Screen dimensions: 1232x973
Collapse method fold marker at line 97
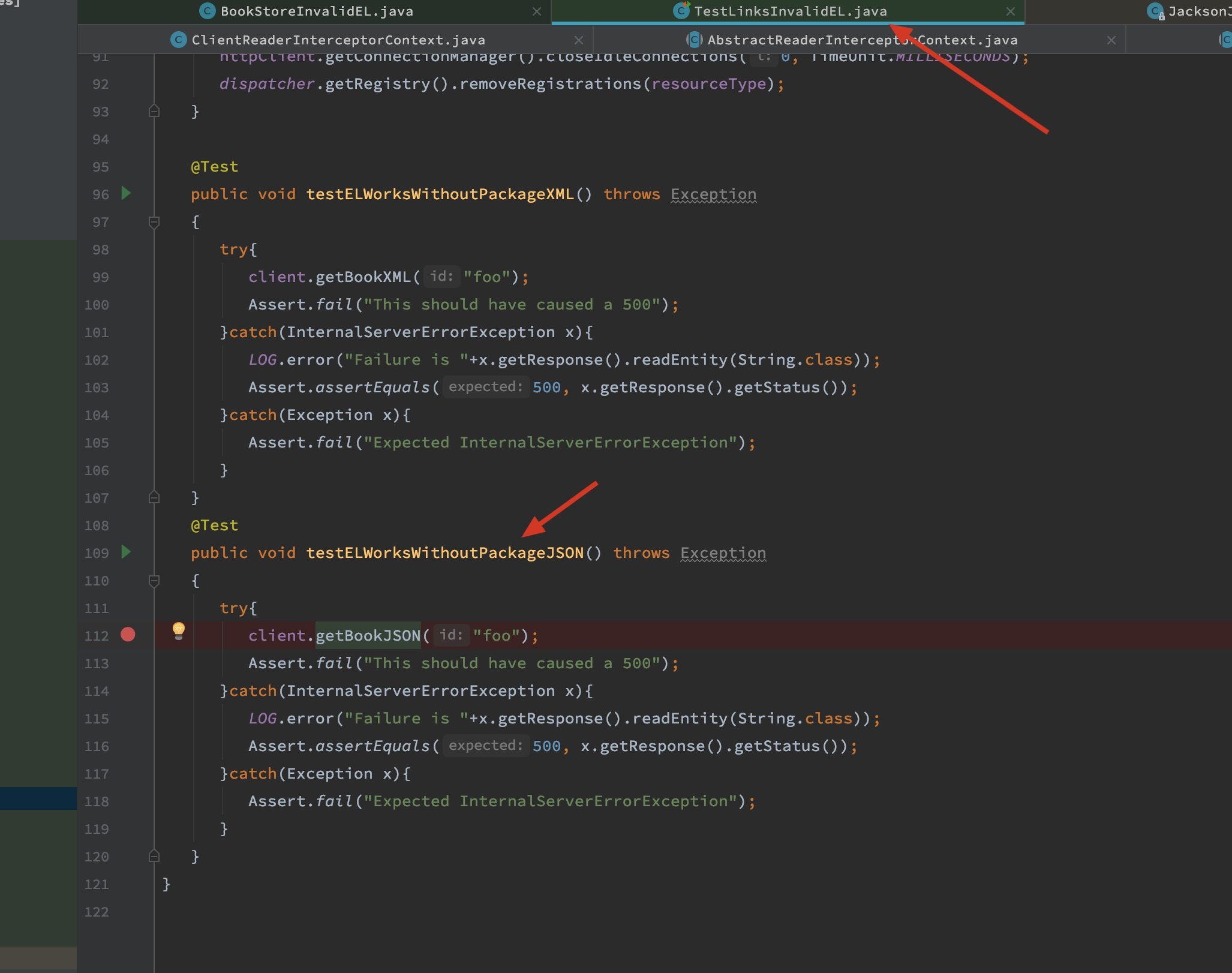(154, 223)
